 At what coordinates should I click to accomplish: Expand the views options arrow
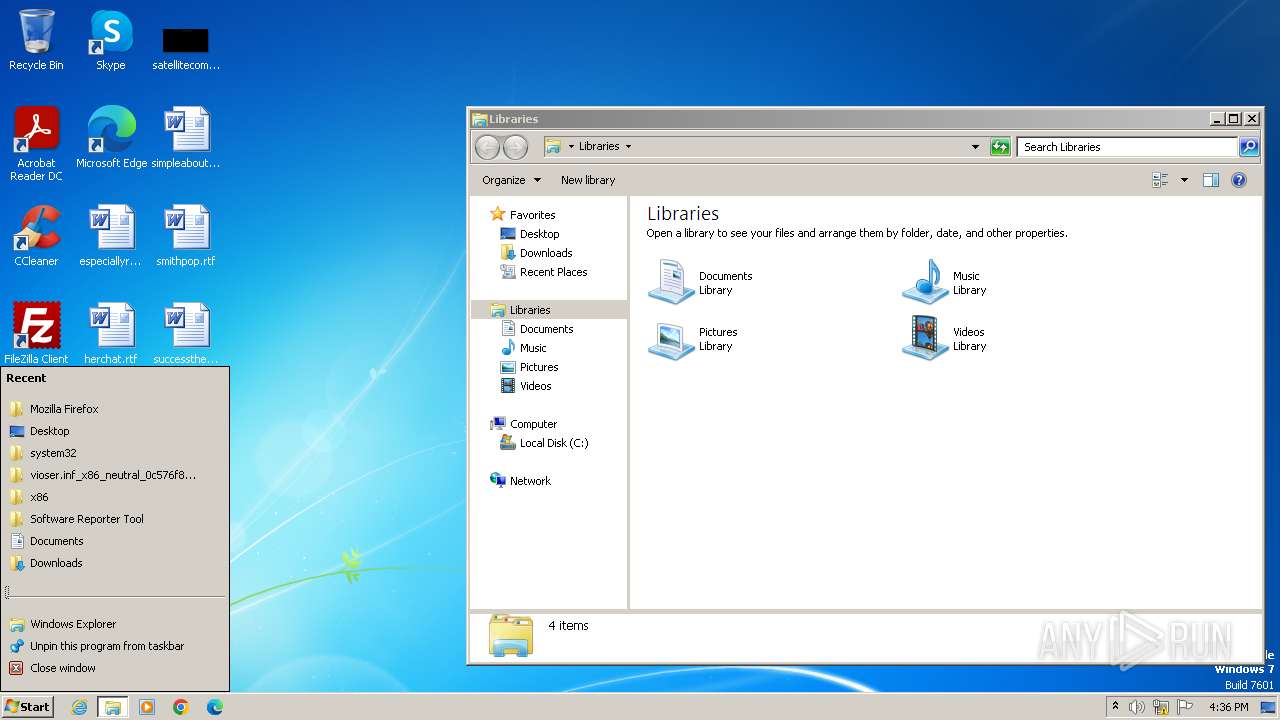(x=1184, y=180)
